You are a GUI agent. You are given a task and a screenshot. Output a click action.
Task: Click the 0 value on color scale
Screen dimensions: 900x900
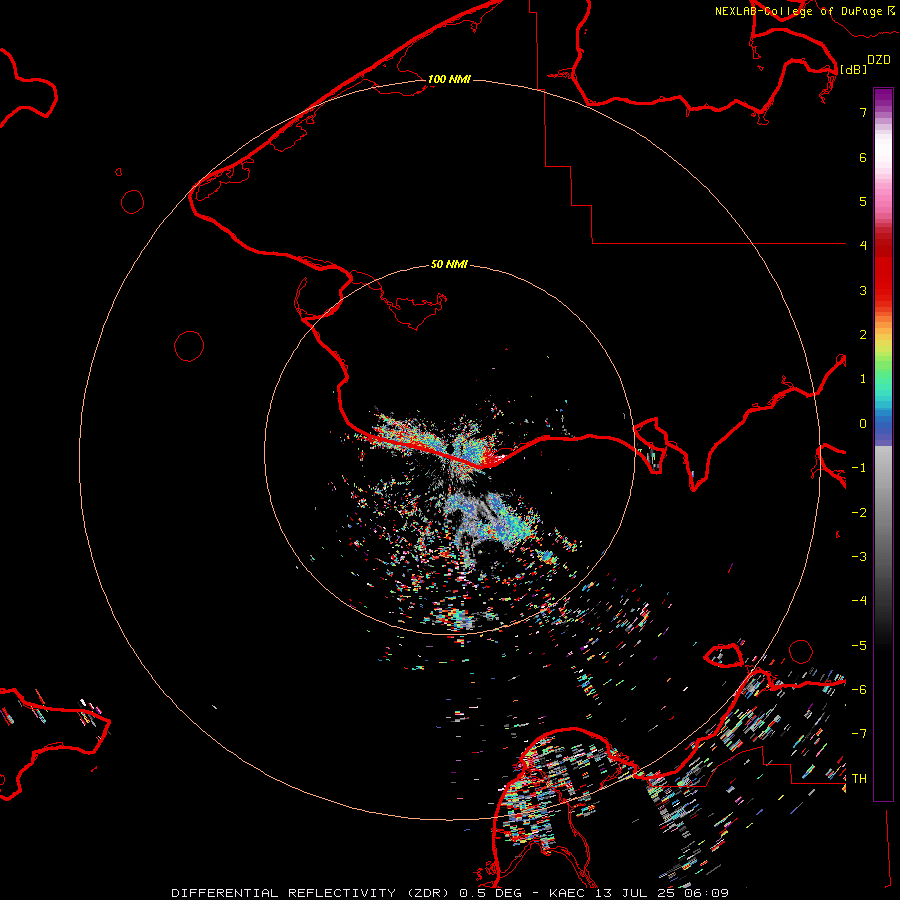[863, 424]
